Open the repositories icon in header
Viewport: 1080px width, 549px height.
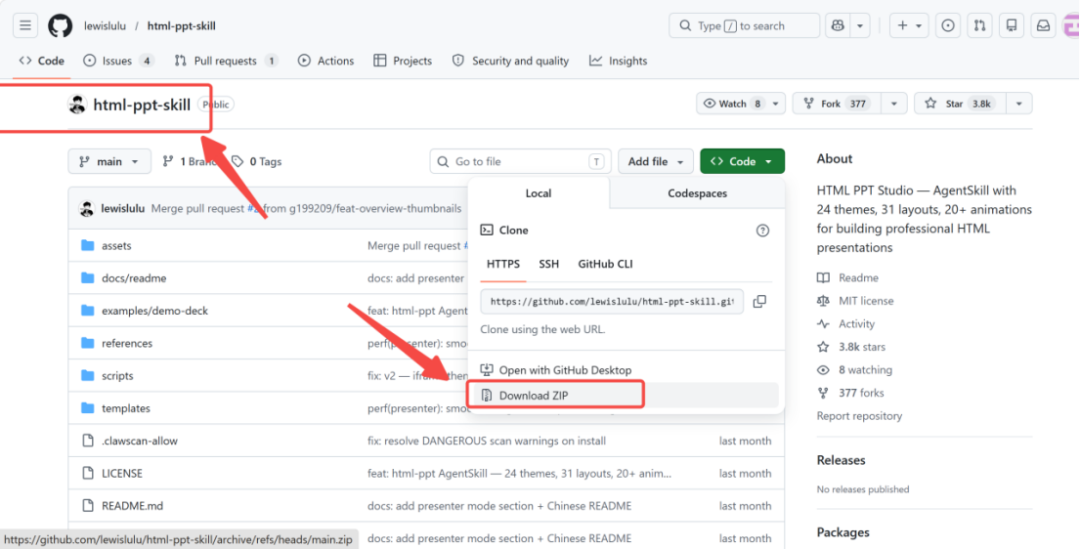[1011, 25]
